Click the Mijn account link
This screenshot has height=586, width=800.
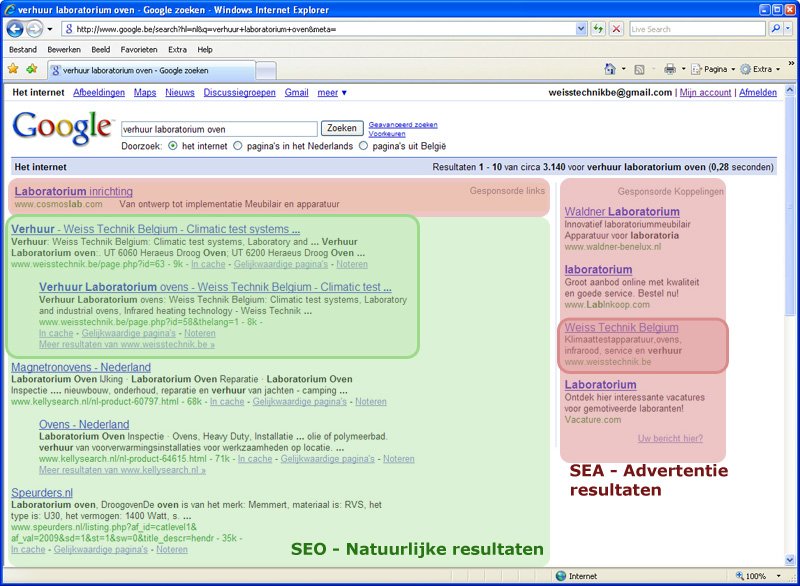pos(705,92)
